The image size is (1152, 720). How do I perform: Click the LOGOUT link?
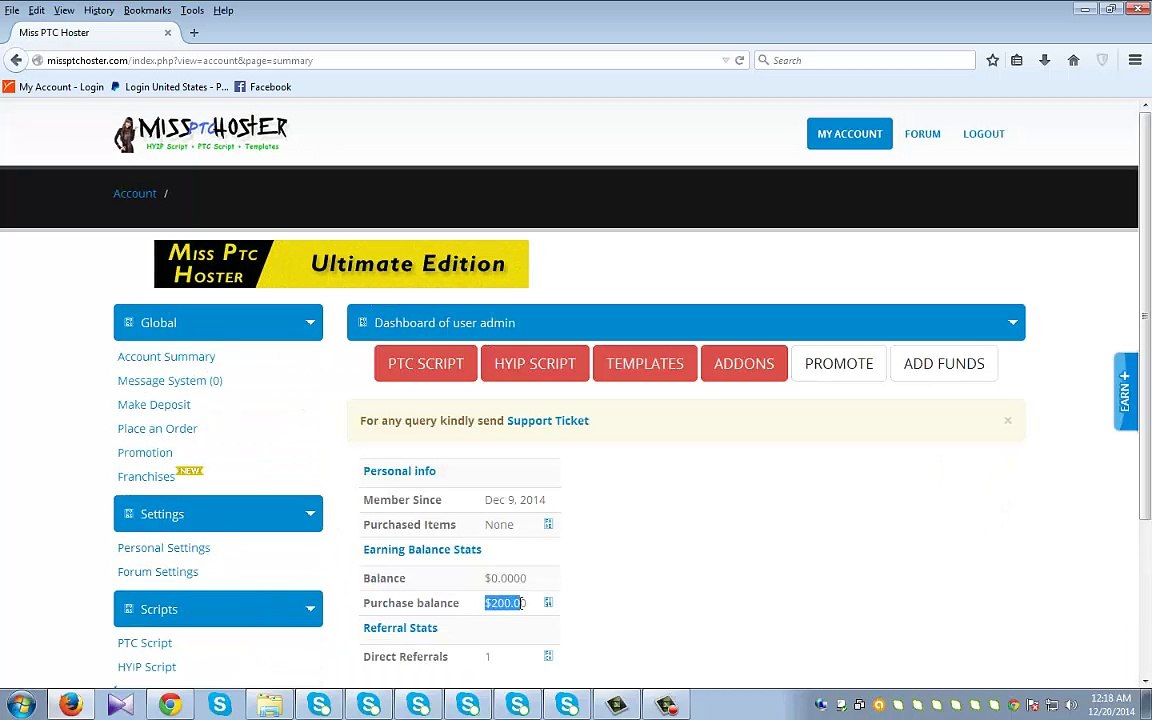(x=983, y=134)
